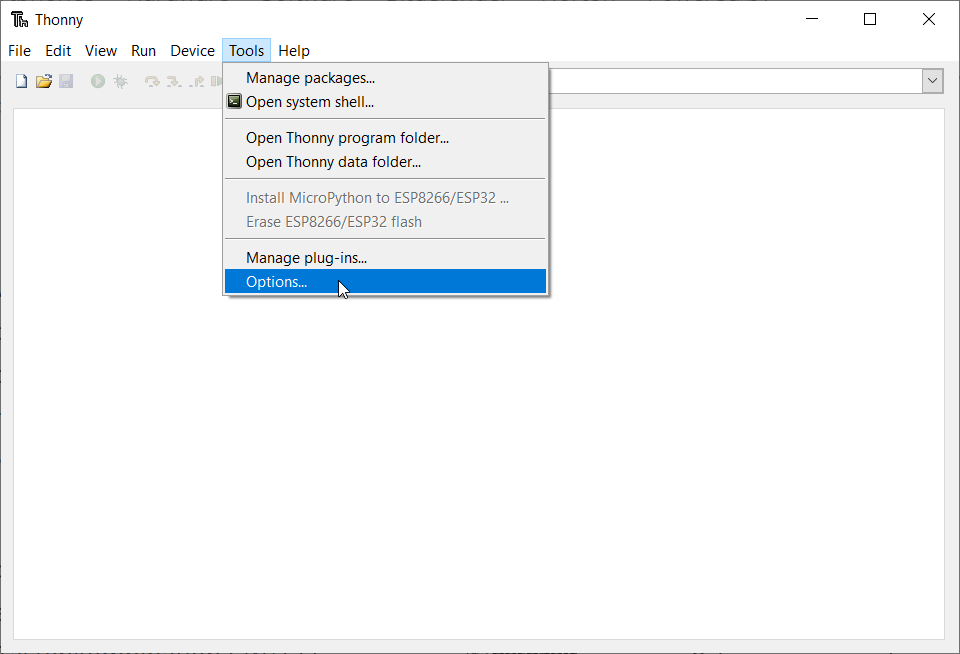The width and height of the screenshot is (960, 654).
Task: Open the File menu
Action: [x=19, y=51]
